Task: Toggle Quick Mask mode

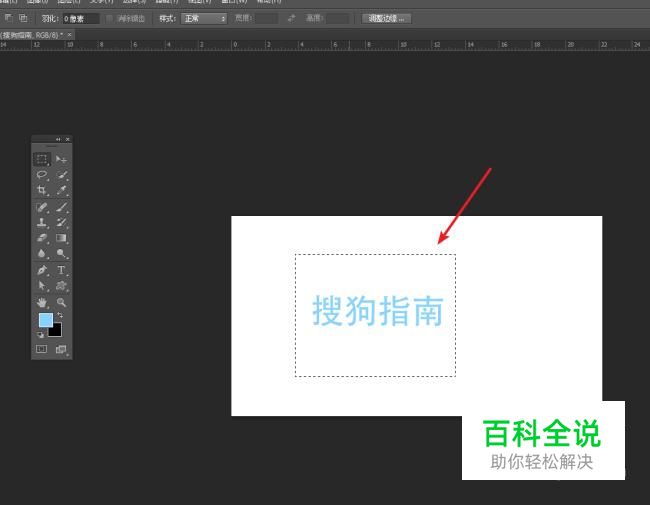Action: click(42, 349)
